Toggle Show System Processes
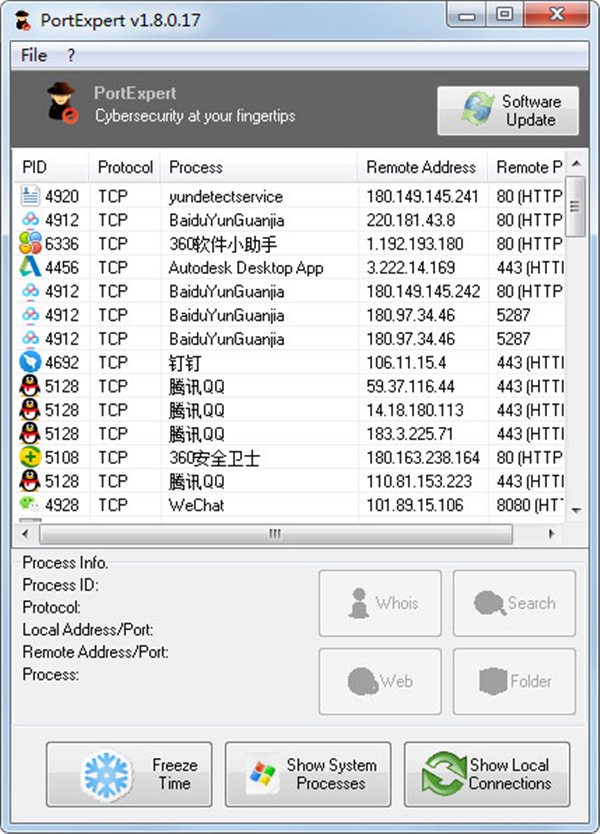This screenshot has width=600, height=834. pyautogui.click(x=307, y=774)
